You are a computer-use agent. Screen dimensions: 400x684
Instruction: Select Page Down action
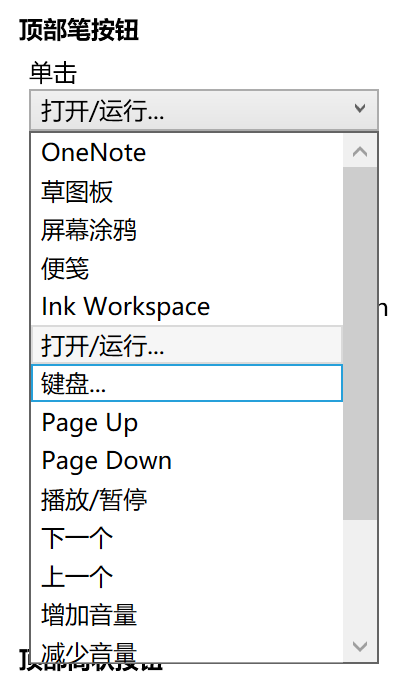tap(187, 461)
